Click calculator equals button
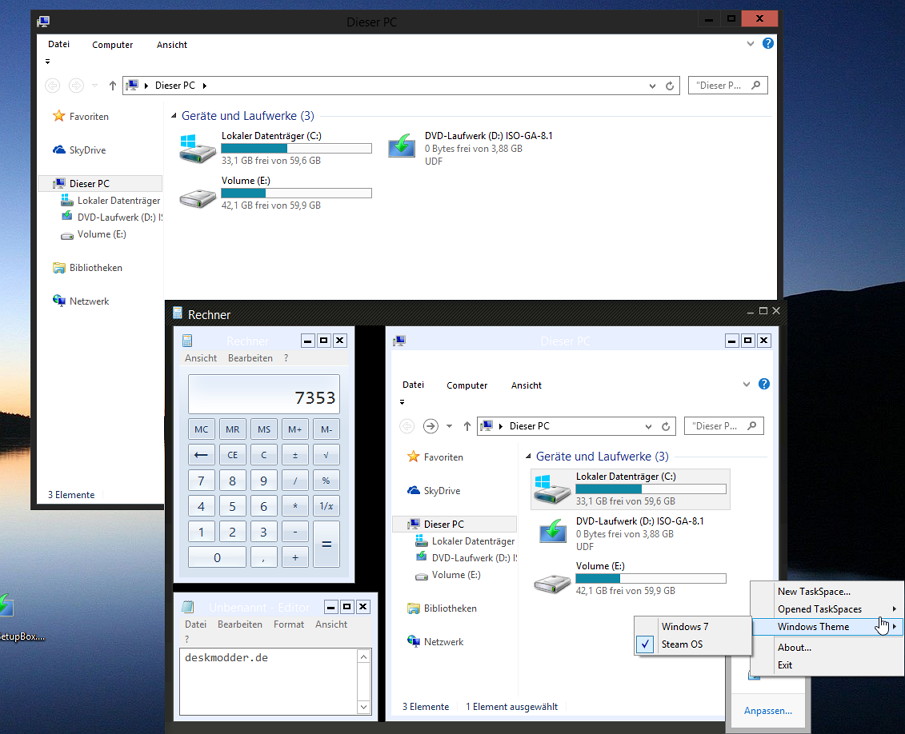The height and width of the screenshot is (734, 905). click(326, 544)
